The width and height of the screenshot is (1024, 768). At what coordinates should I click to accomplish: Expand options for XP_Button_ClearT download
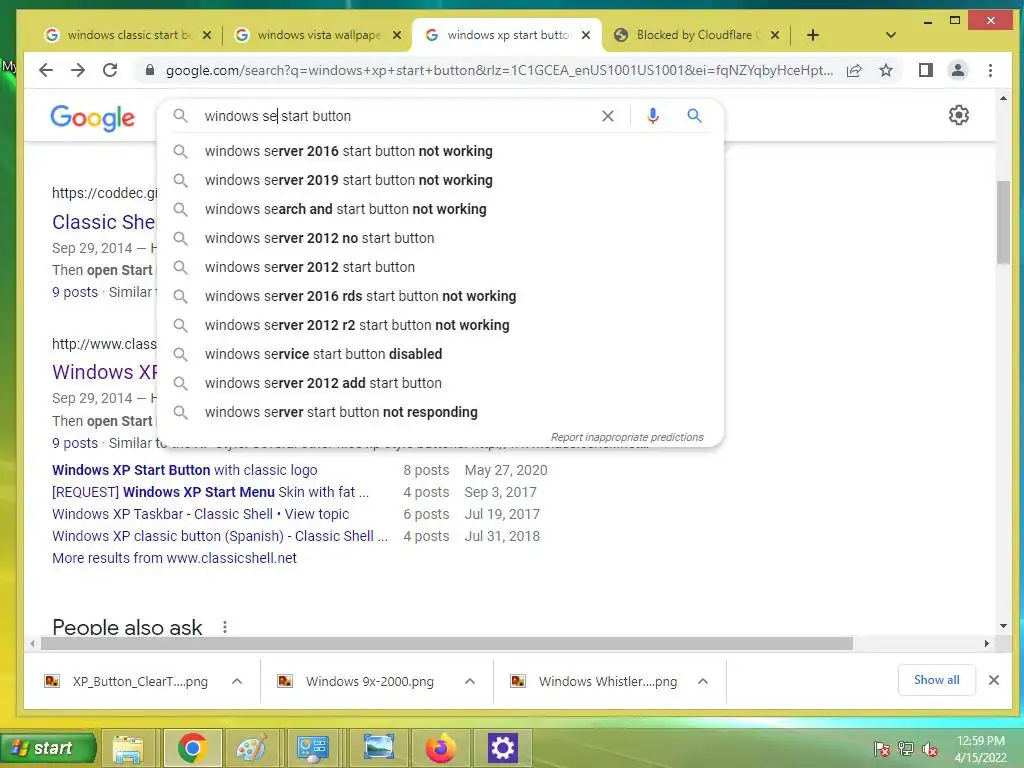pyautogui.click(x=237, y=681)
